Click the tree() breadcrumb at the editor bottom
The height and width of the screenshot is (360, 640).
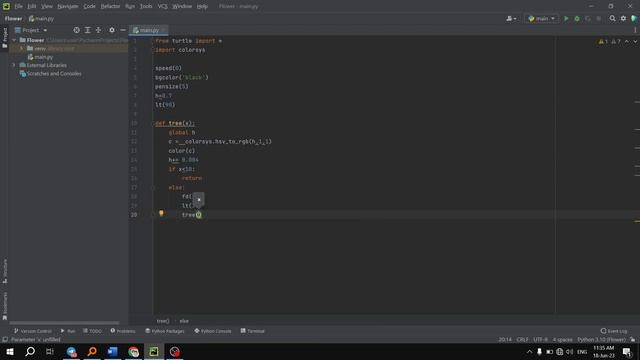coord(163,321)
